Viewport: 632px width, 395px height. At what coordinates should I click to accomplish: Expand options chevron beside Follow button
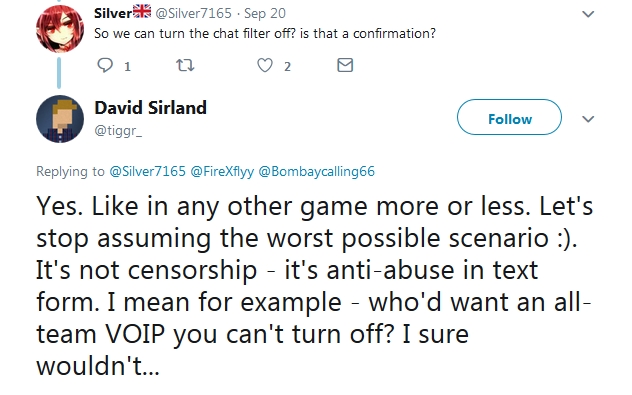[588, 119]
